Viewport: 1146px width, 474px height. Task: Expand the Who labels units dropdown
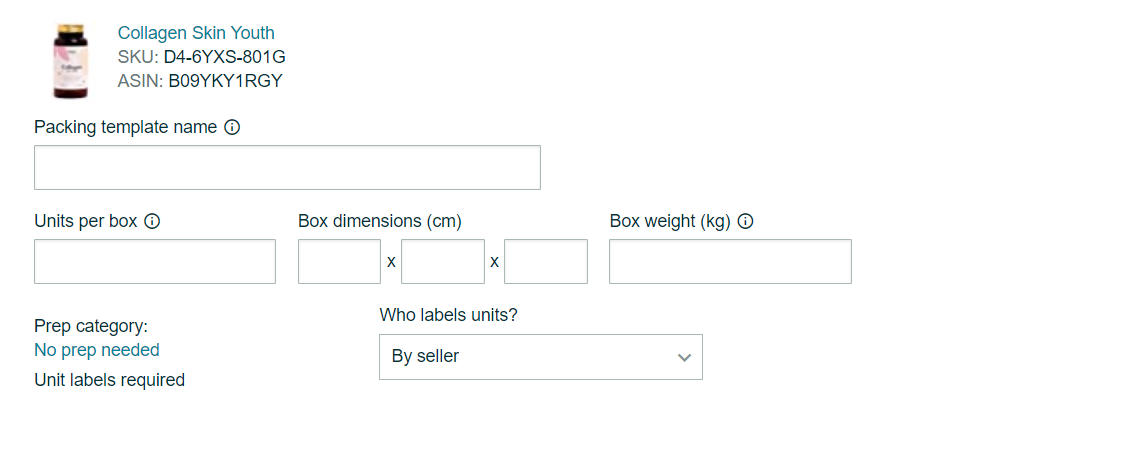[541, 357]
